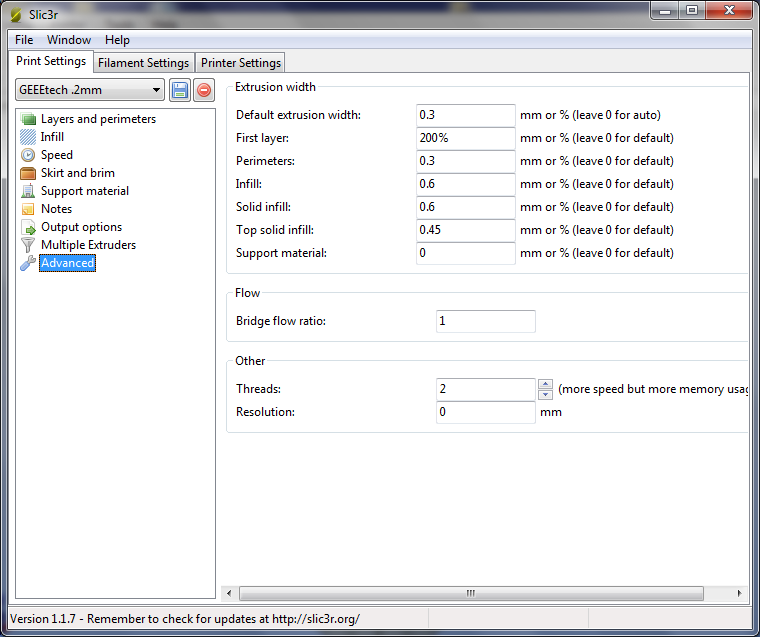This screenshot has width=760, height=637.
Task: Select the Speed clock icon
Action: (x=28, y=155)
